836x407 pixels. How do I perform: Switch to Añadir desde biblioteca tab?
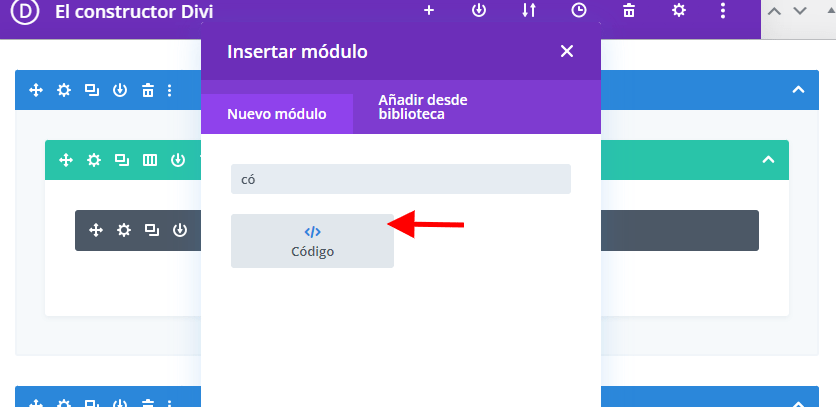coord(423,107)
